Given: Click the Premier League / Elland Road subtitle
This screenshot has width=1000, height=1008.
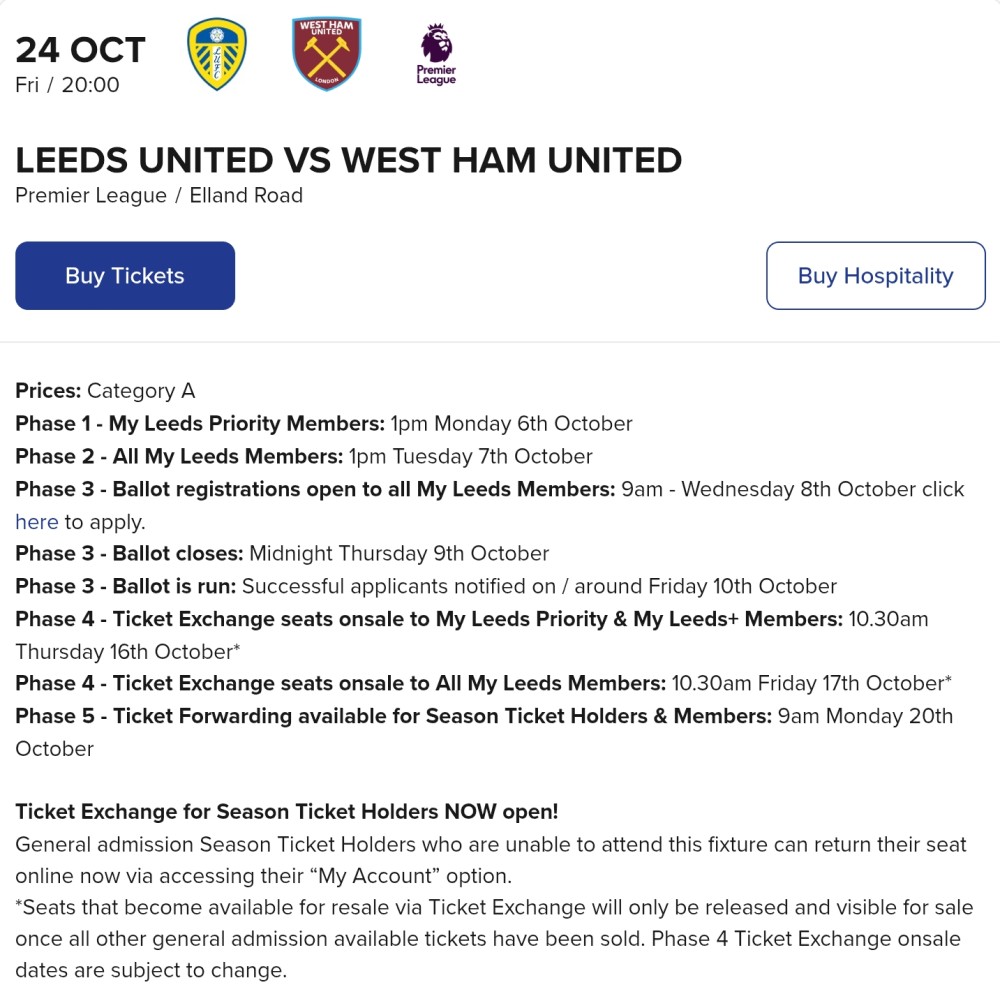Looking at the screenshot, I should tap(159, 196).
